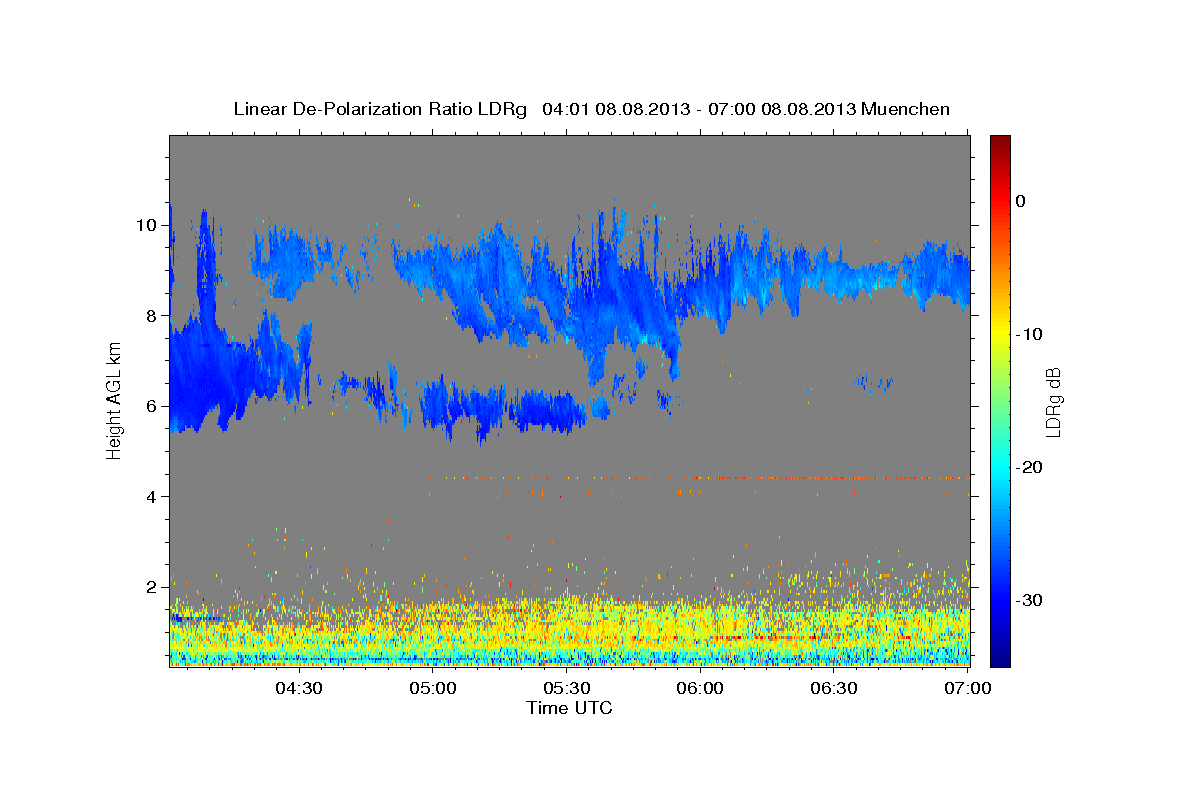The image size is (1200, 800).
Task: Click the '06:00' time axis label
Action: point(700,688)
